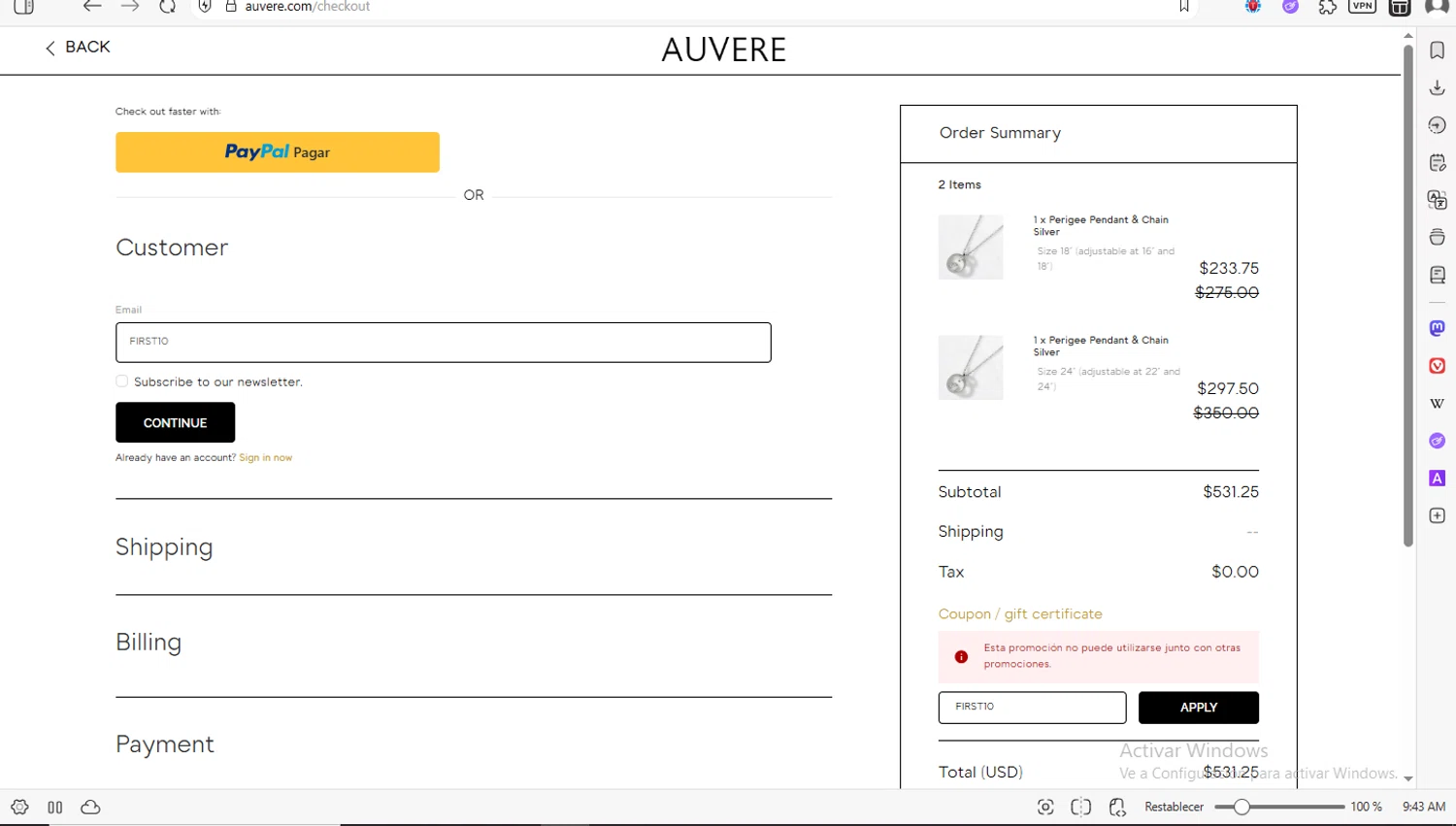Focus the customer Email input field
Image resolution: width=1456 pixels, height=826 pixels.
(x=444, y=343)
